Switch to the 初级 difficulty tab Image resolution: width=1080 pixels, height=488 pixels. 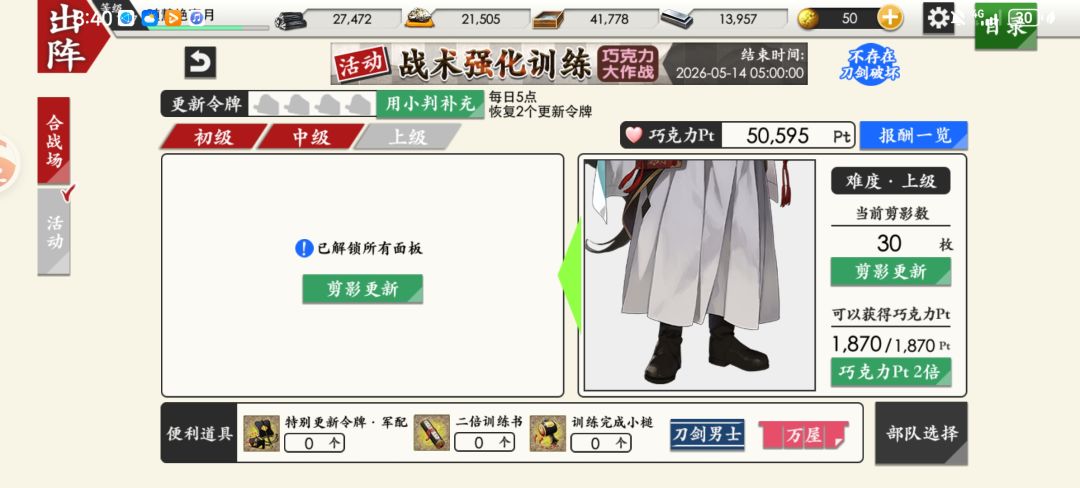tap(213, 137)
